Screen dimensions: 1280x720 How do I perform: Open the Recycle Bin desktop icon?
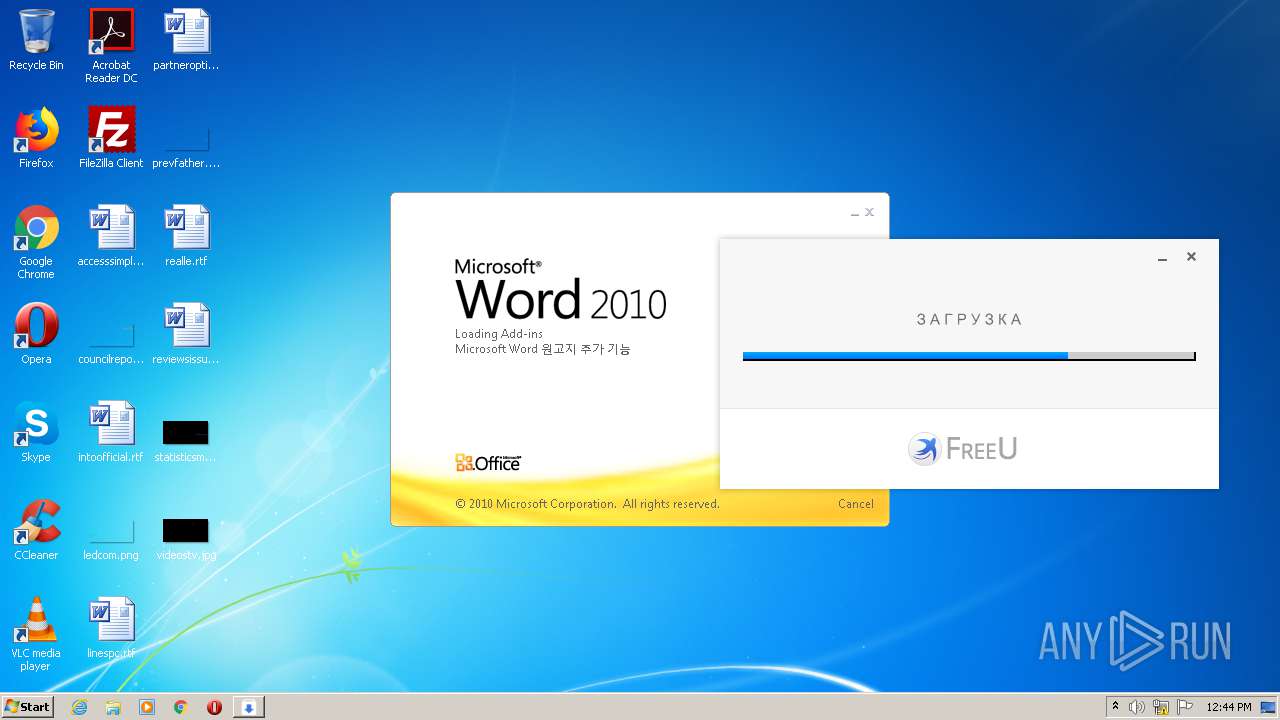(x=36, y=40)
